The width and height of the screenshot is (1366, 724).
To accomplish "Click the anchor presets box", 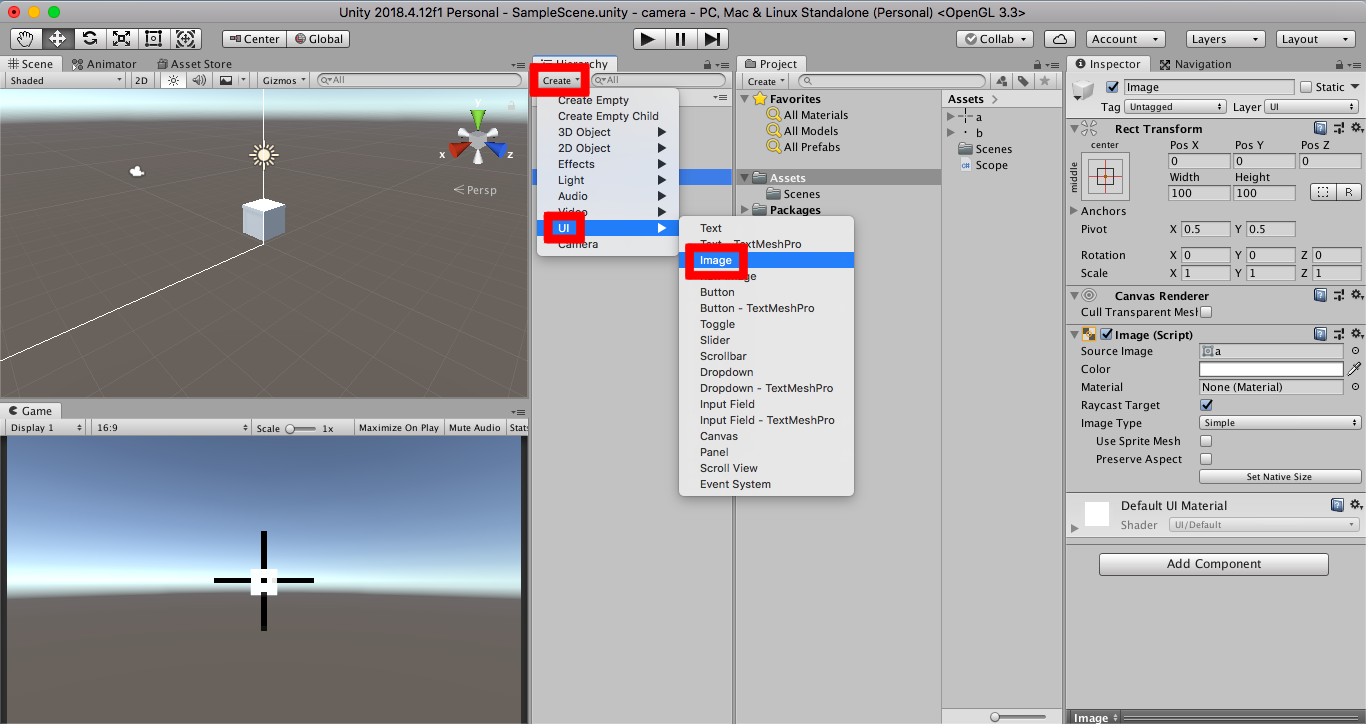I will [x=1105, y=176].
